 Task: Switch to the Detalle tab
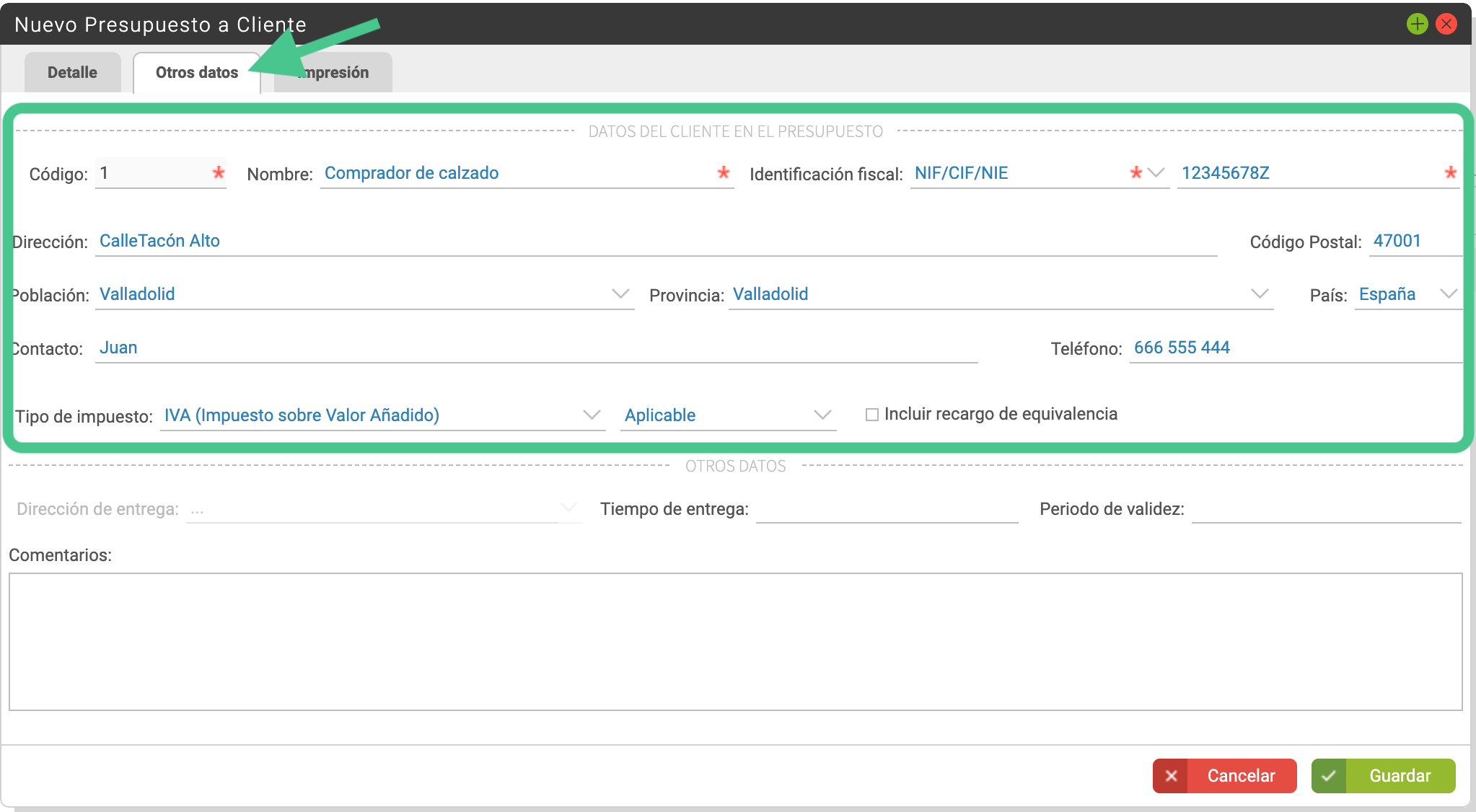[72, 72]
